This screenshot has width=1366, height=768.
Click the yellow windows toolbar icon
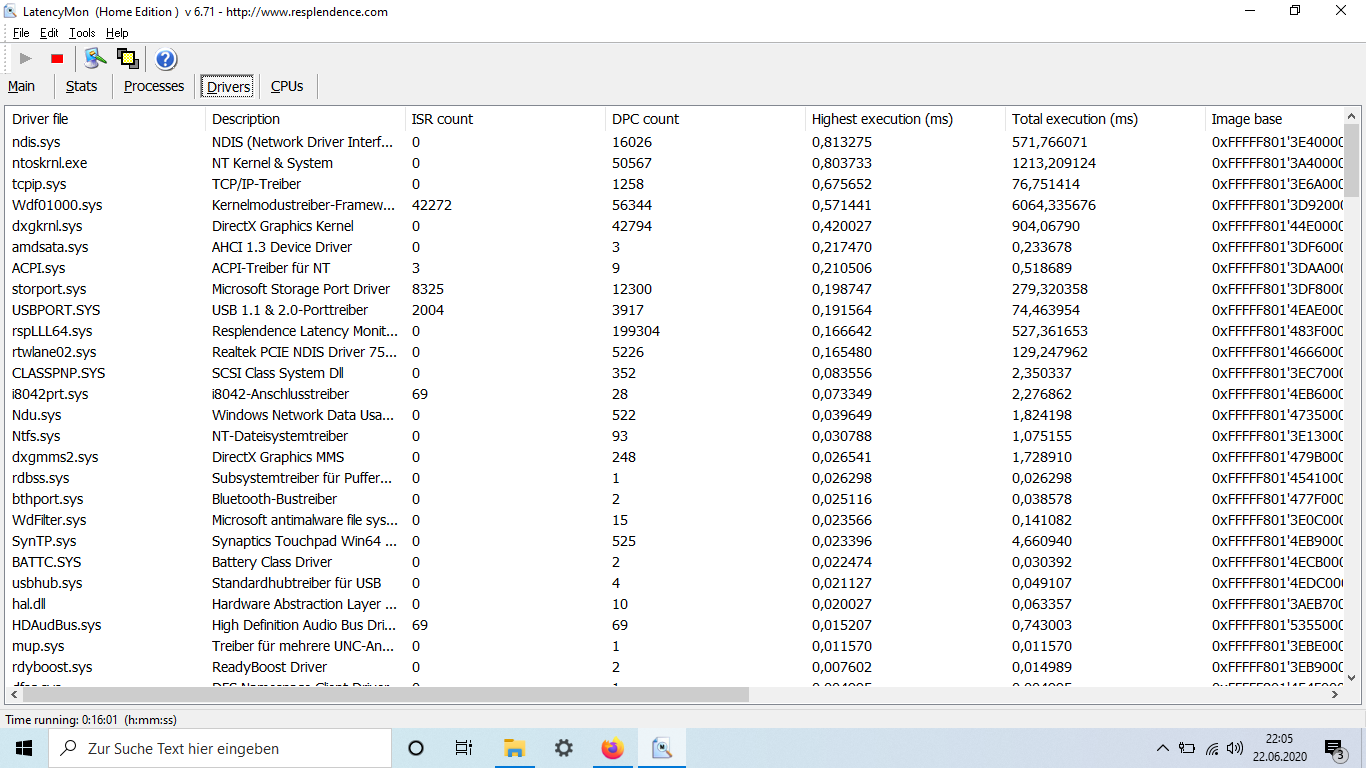point(128,59)
